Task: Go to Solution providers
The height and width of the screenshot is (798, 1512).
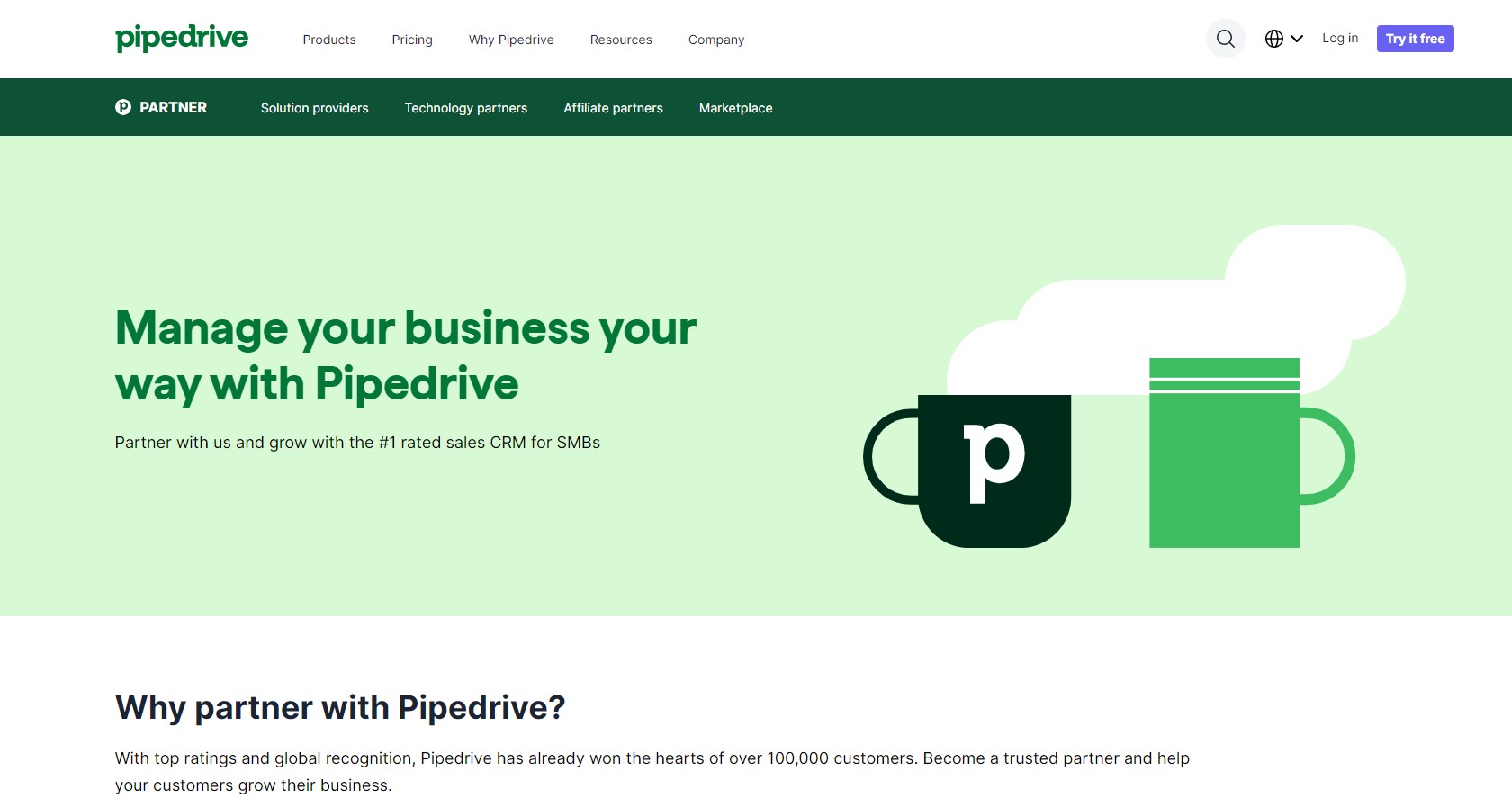Action: point(315,108)
